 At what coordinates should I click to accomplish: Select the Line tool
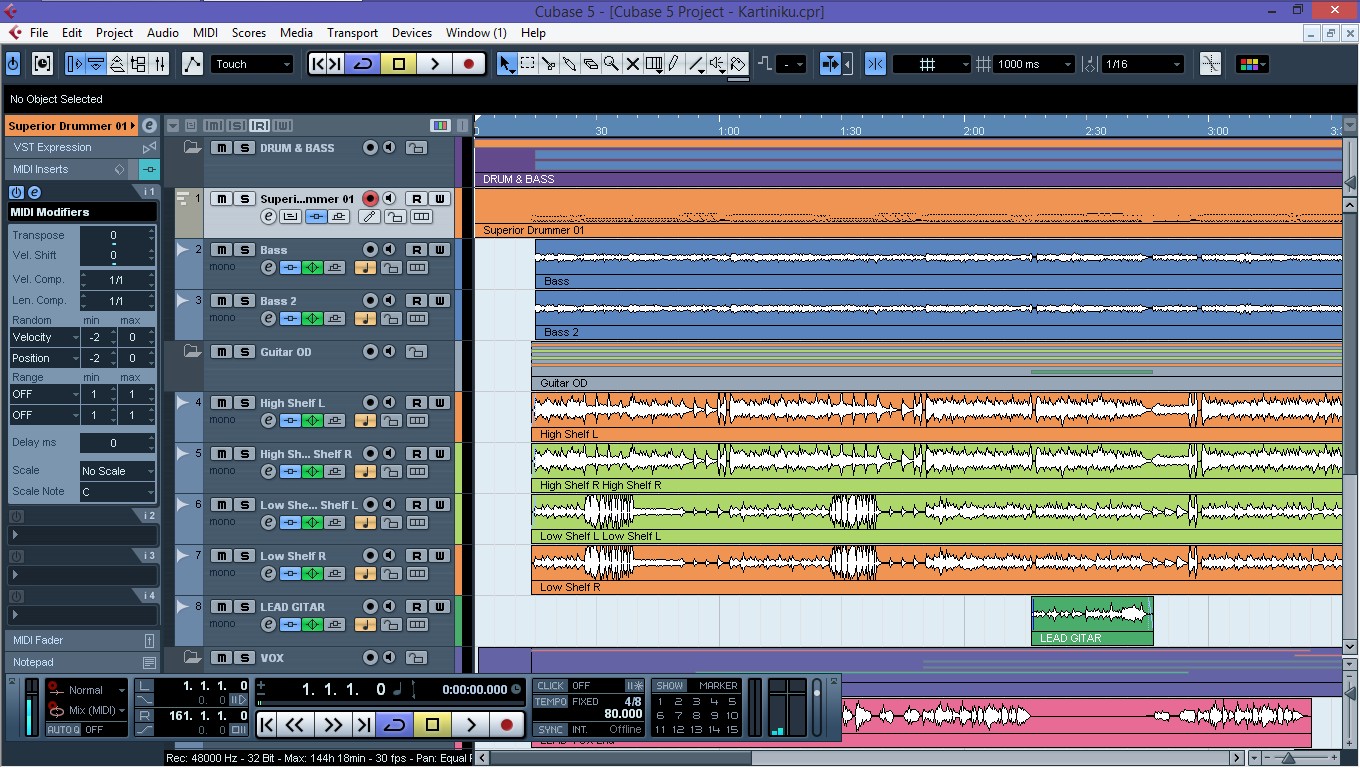(696, 64)
